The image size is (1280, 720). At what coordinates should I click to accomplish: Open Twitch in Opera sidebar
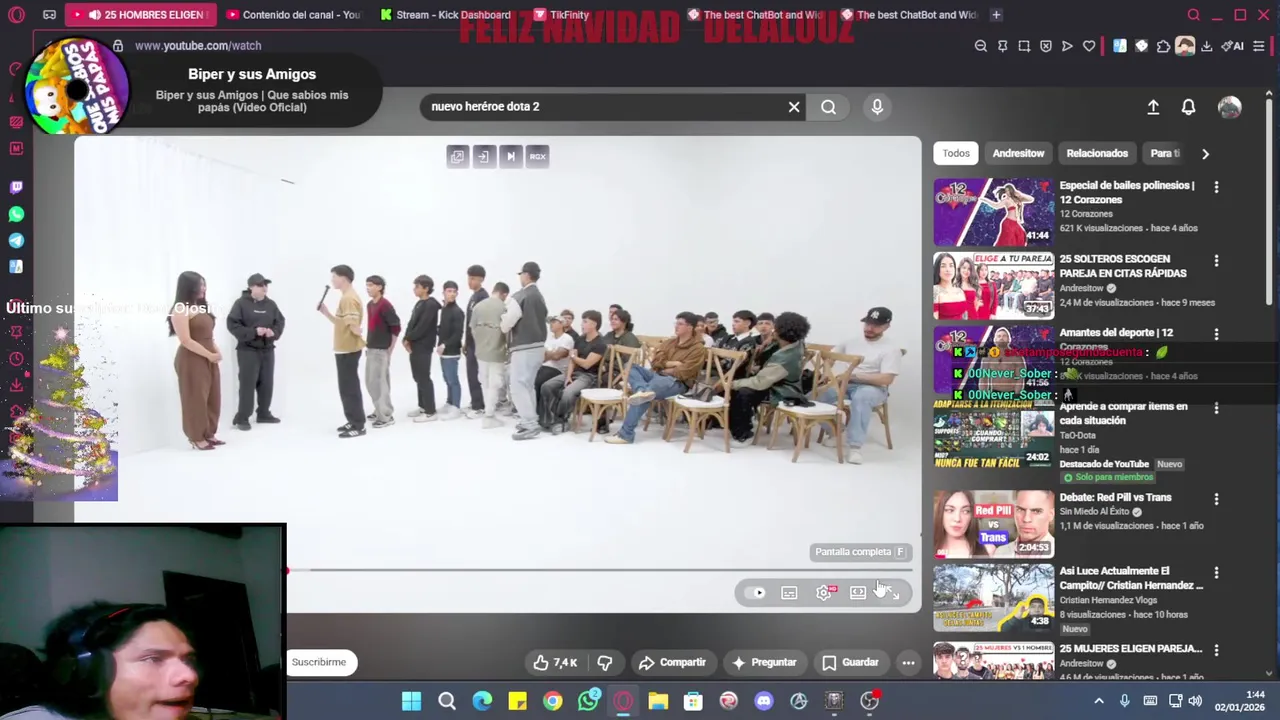tap(16, 187)
